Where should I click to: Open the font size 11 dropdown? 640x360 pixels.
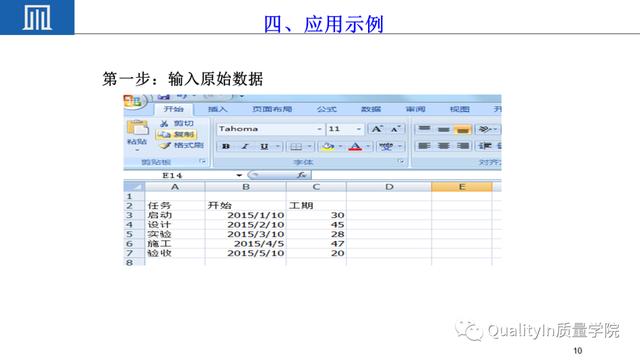click(x=358, y=129)
